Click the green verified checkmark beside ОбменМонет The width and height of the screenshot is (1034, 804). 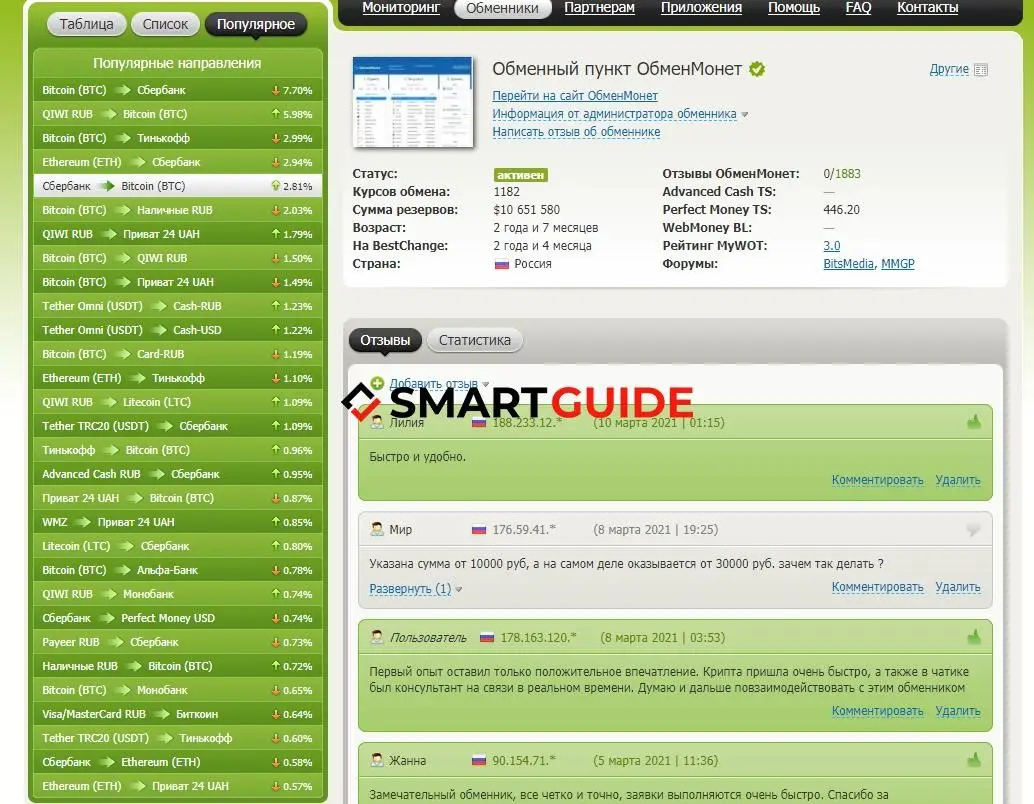coord(758,69)
